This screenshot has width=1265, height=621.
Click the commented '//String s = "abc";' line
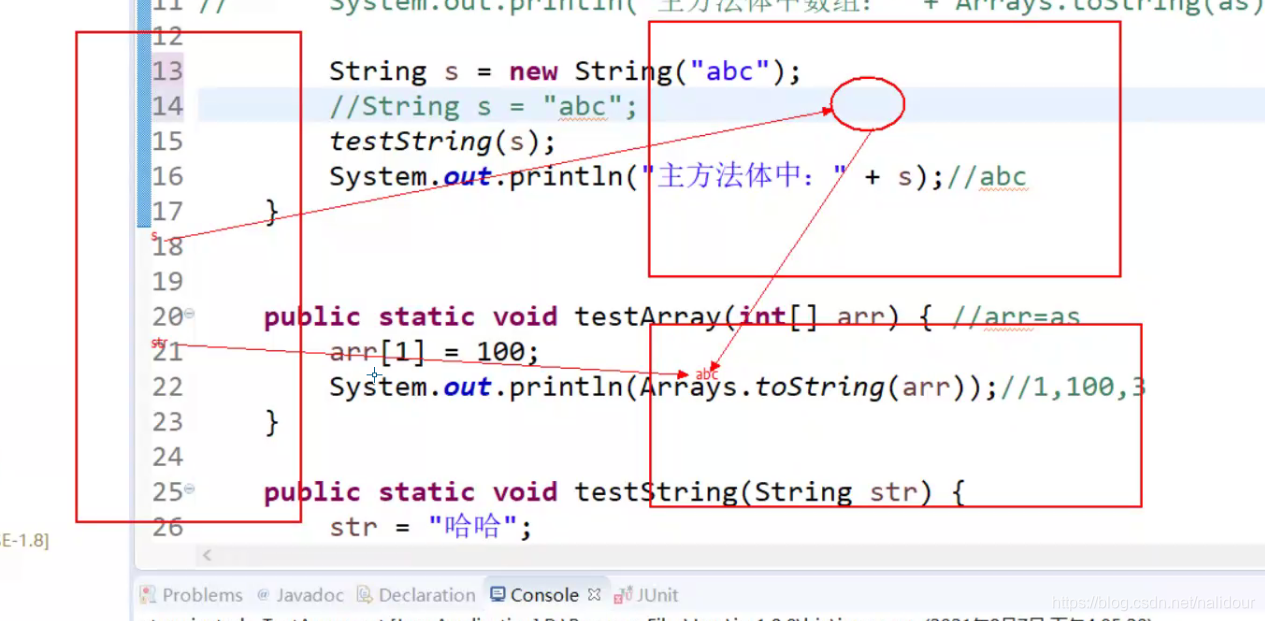[483, 106]
